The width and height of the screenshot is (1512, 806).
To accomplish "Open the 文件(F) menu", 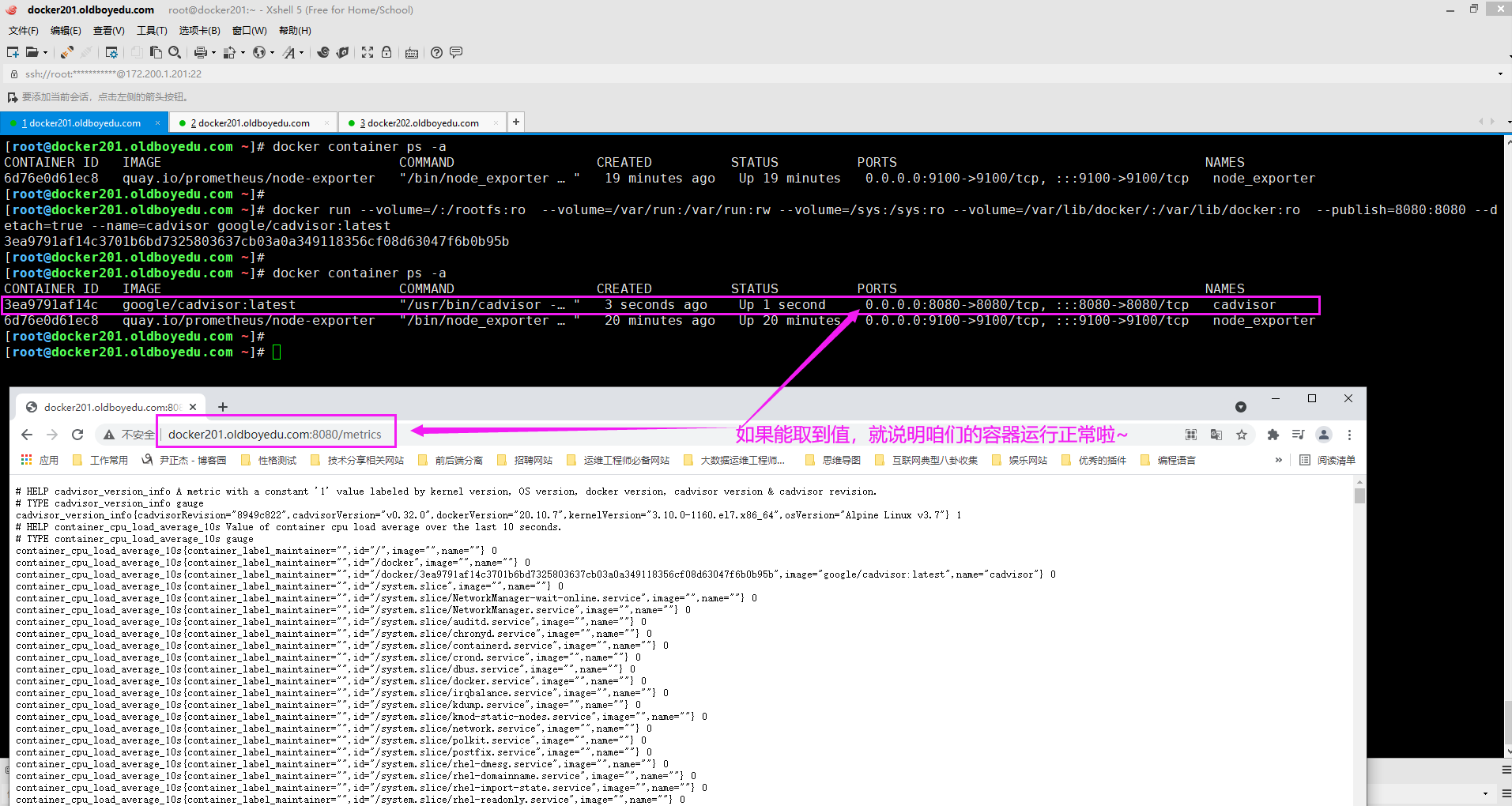I will click(x=24, y=31).
